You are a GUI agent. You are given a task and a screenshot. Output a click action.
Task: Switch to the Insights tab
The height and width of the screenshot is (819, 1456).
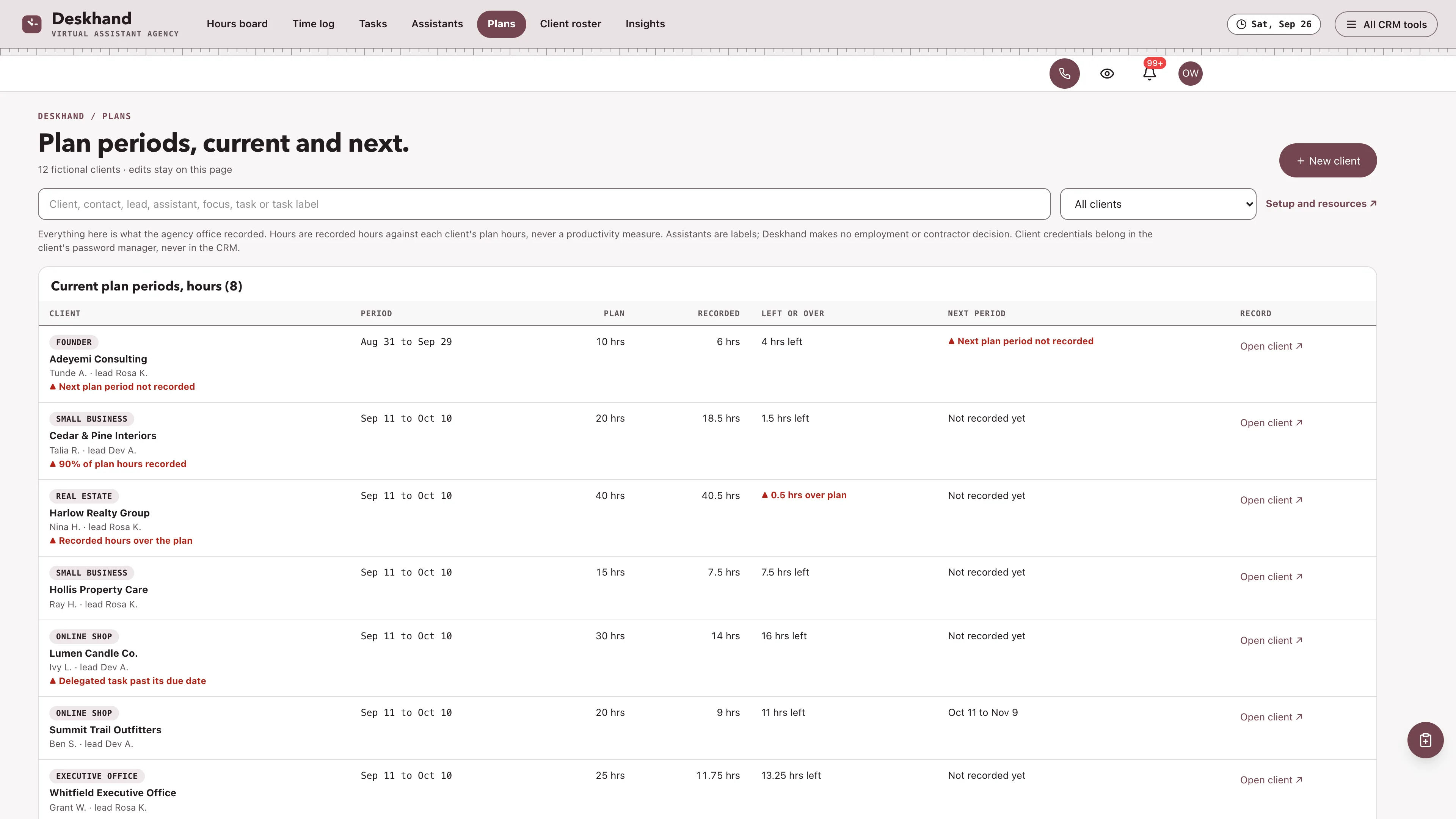[645, 24]
